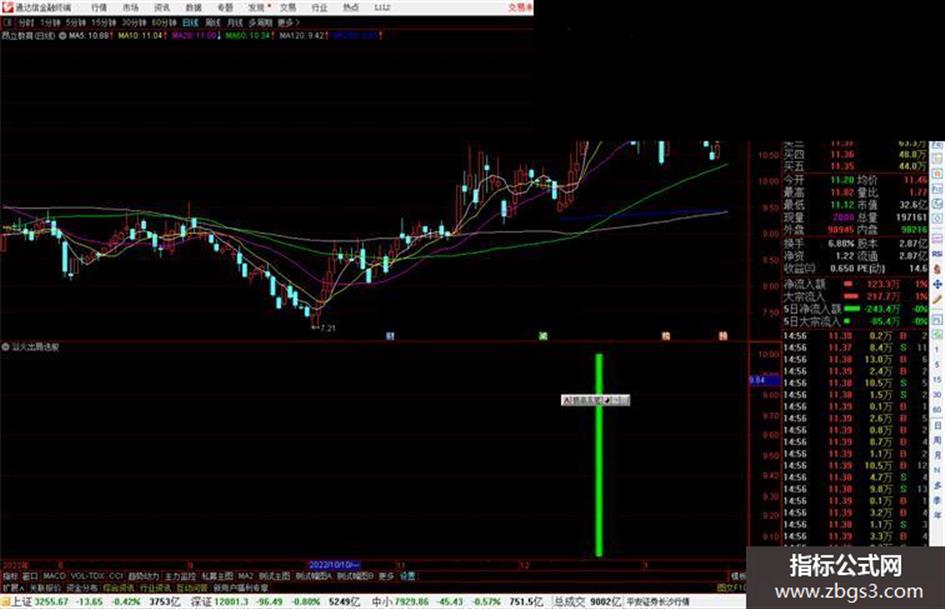Image resolution: width=945 pixels, height=609 pixels.
Task: Open 设置 in indicator bar
Action: point(408,576)
